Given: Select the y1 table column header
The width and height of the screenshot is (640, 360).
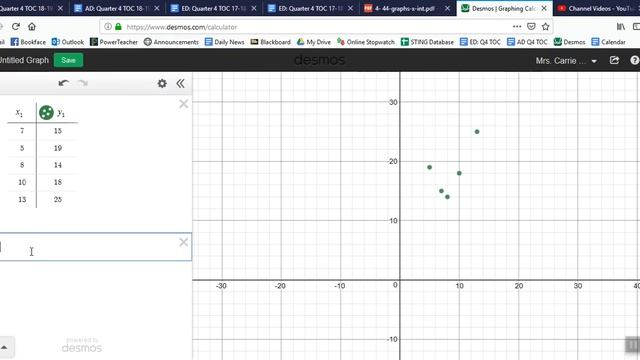Looking at the screenshot, I should point(61,113).
